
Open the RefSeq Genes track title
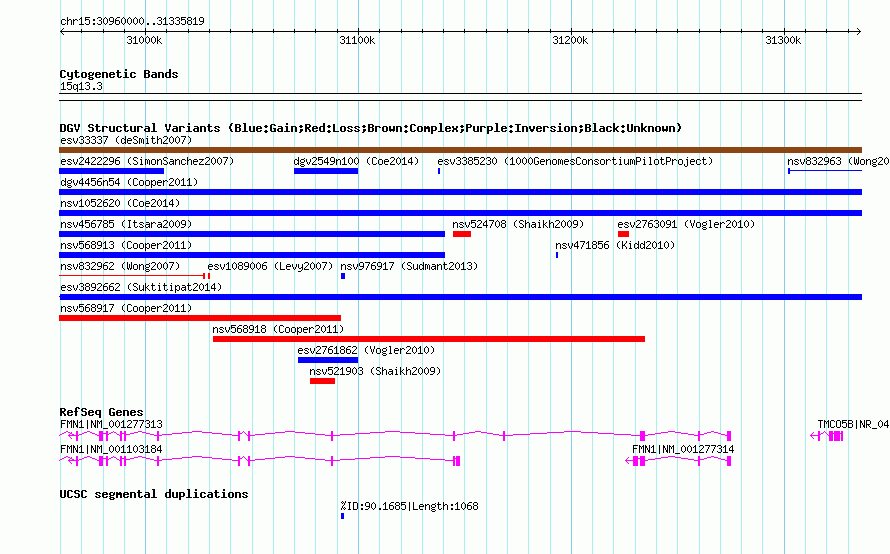[101, 412]
